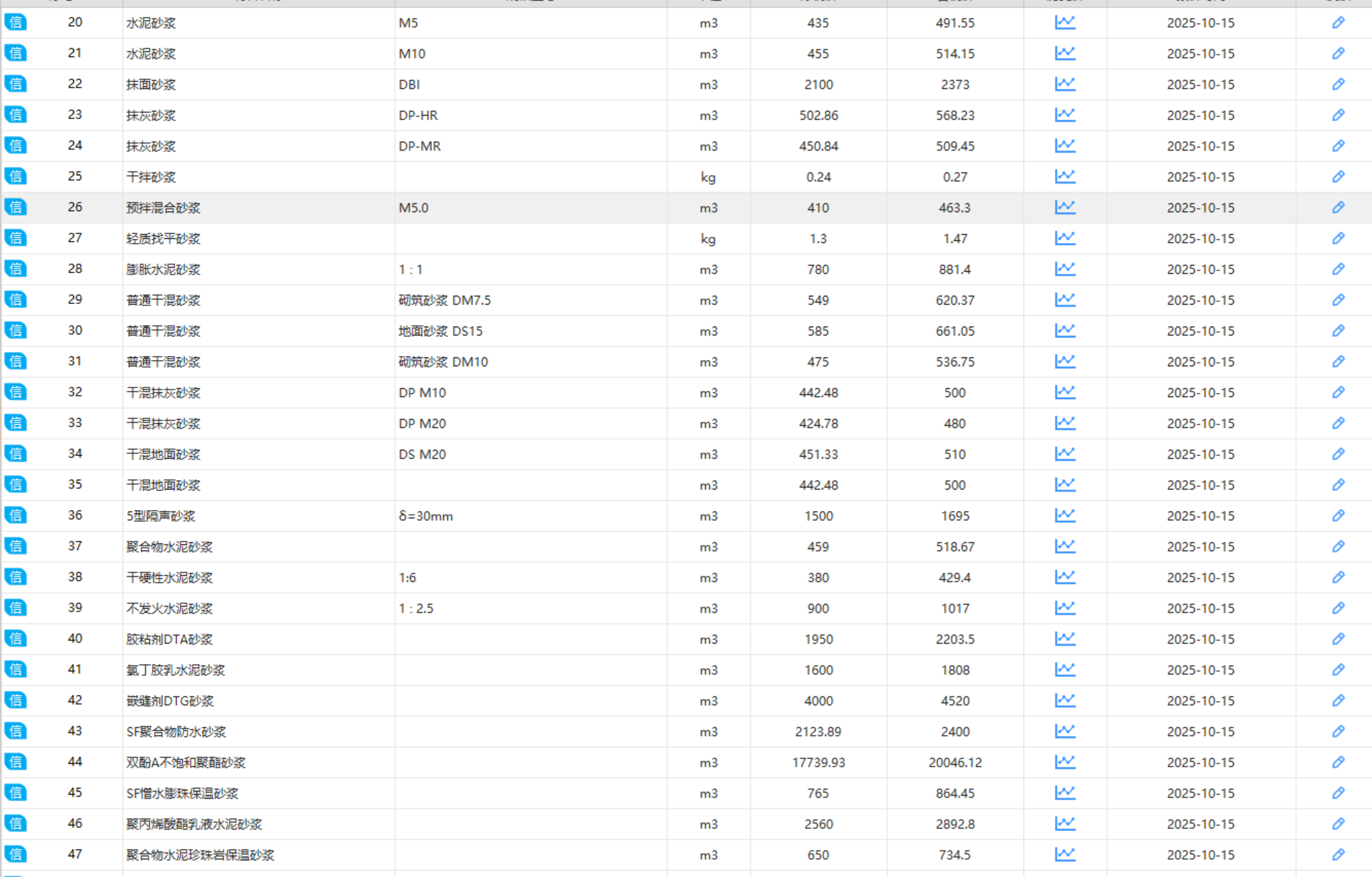This screenshot has width=1372, height=877.
Task: Select the 预拌混合砂浆 material name cell
Action: point(163,208)
